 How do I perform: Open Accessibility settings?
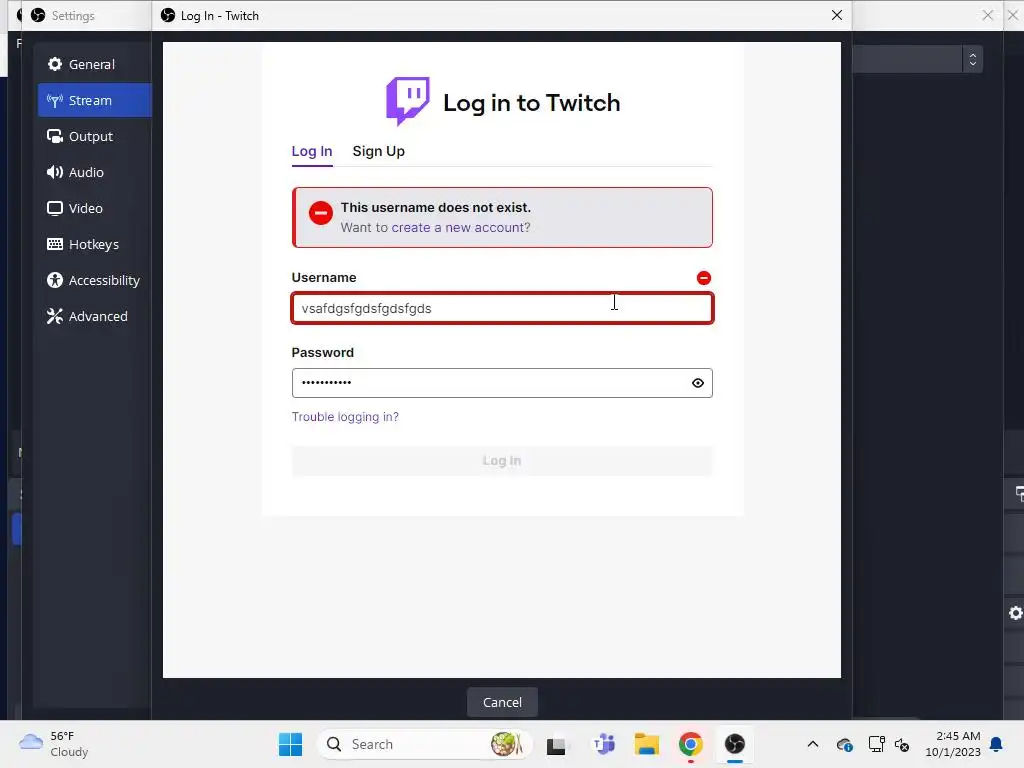point(94,280)
